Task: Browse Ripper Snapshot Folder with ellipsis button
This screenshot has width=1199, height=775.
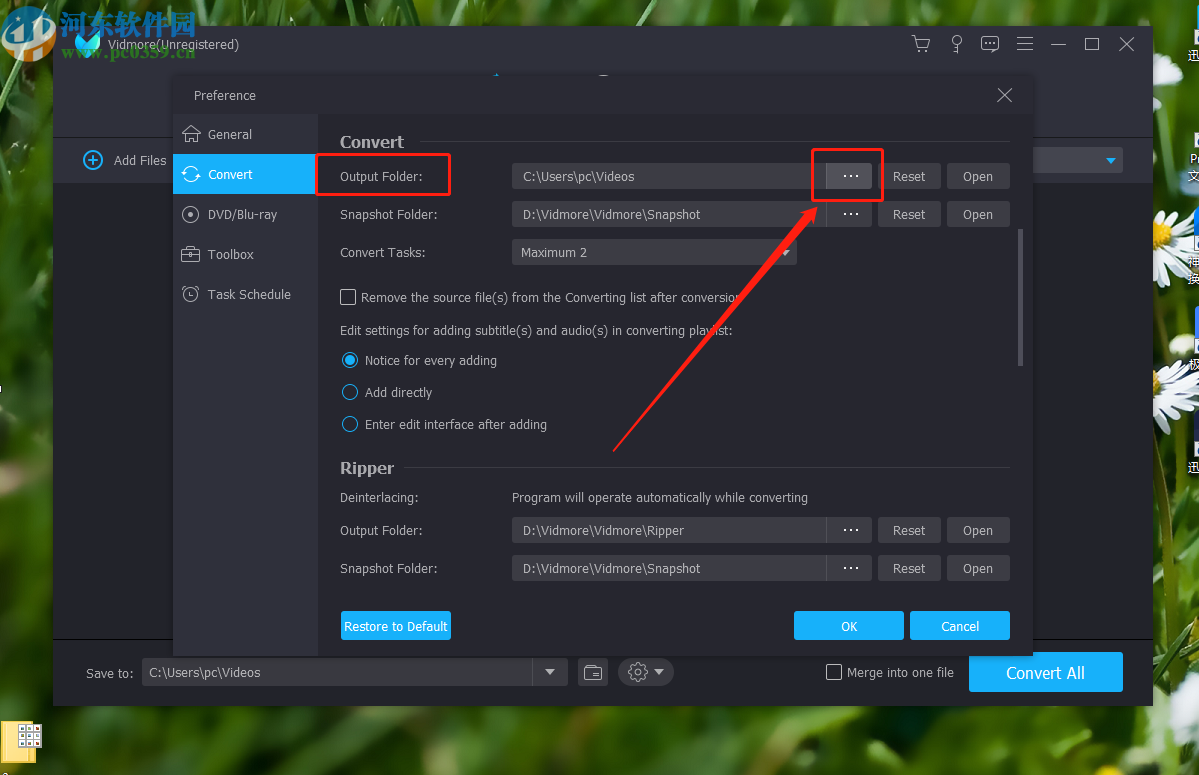Action: [850, 569]
